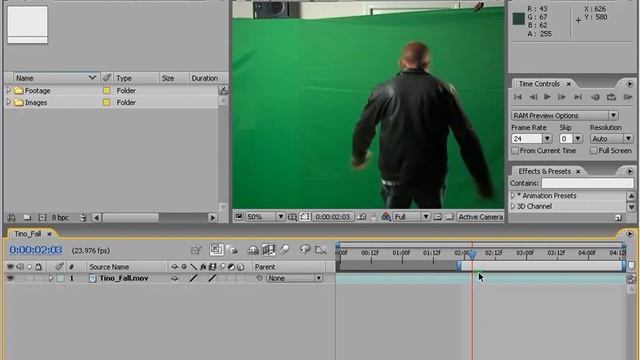Select Effects & Presets panel tab
Image resolution: width=640 pixels, height=360 pixels.
coord(544,171)
